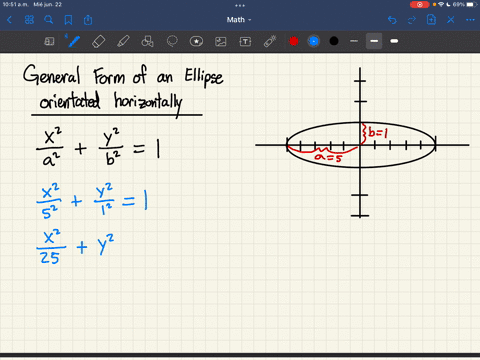This screenshot has width=480, height=360.
Task: Tap the three-dot multitasking handle
Action: point(240,5)
